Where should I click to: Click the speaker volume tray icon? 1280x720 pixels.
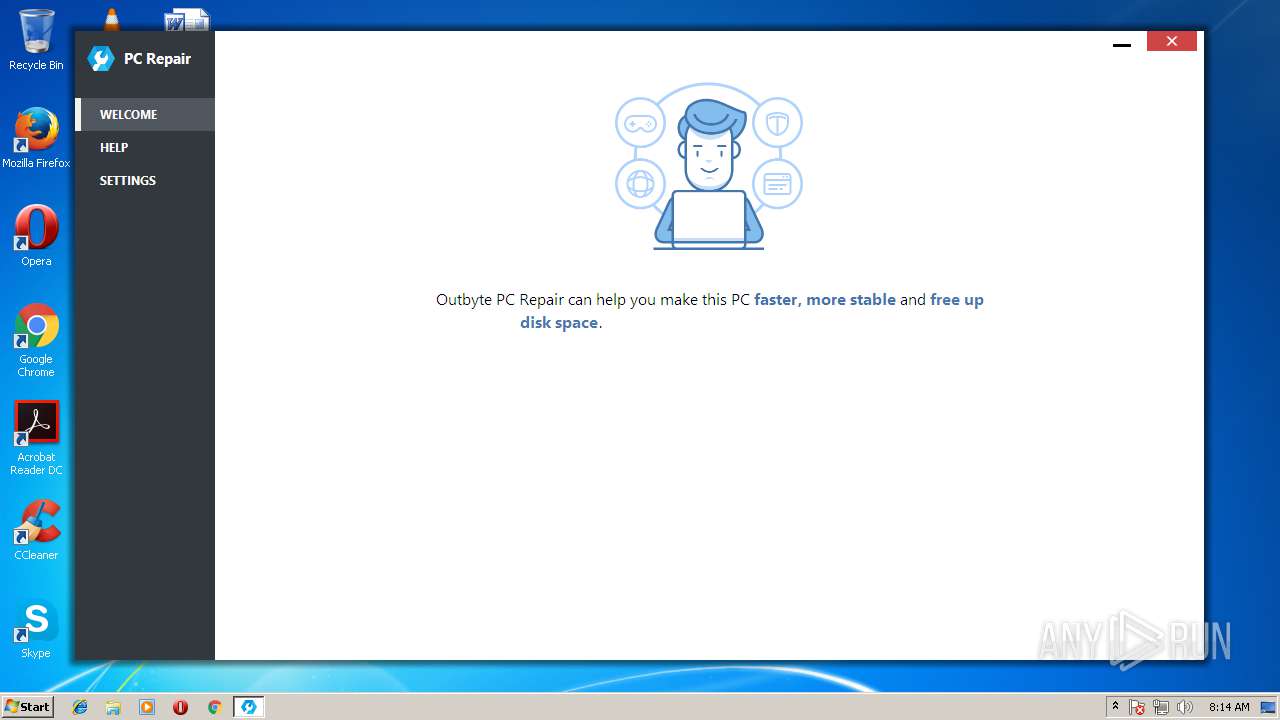coord(1185,707)
